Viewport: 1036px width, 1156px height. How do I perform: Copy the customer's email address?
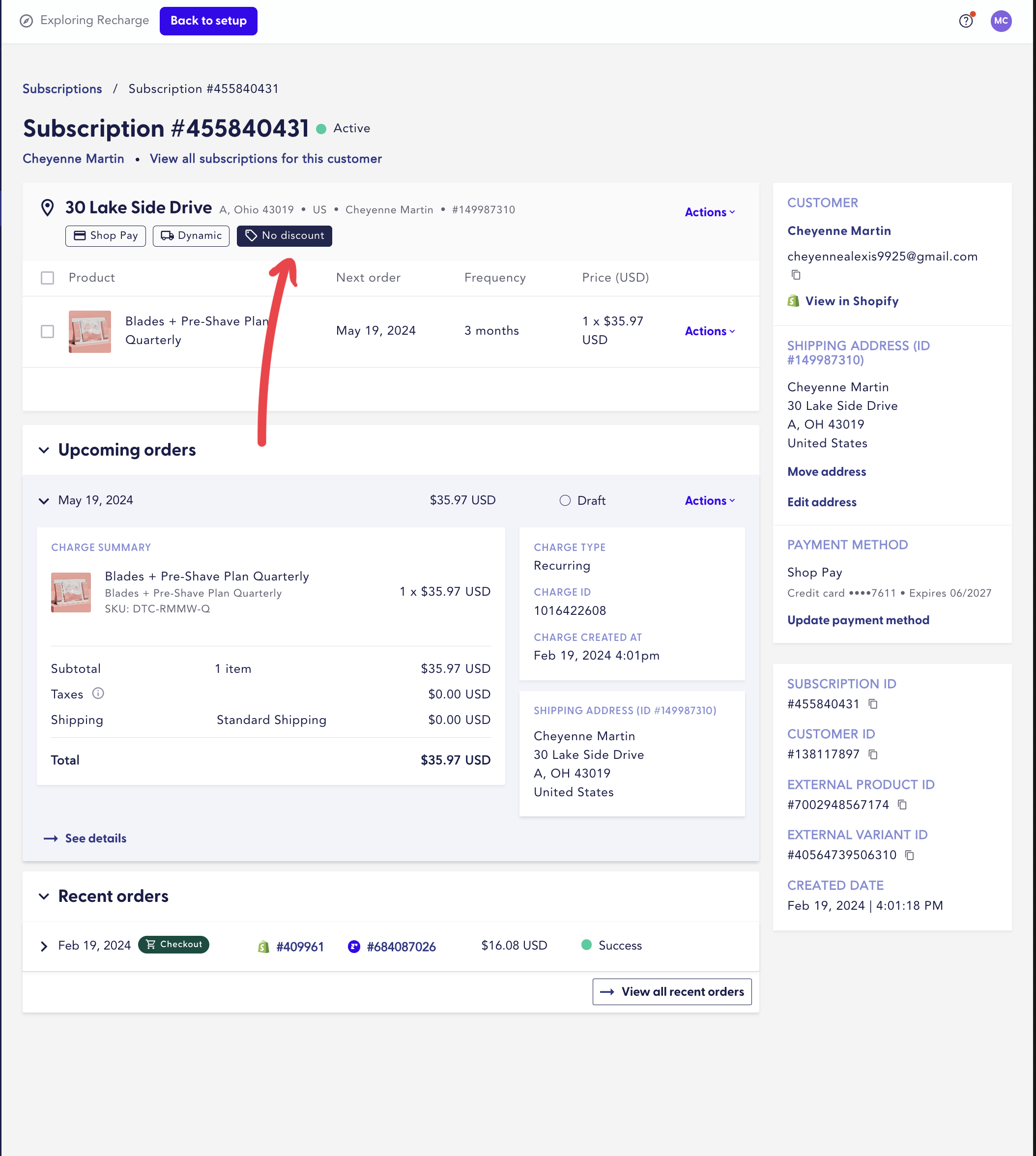pos(796,275)
